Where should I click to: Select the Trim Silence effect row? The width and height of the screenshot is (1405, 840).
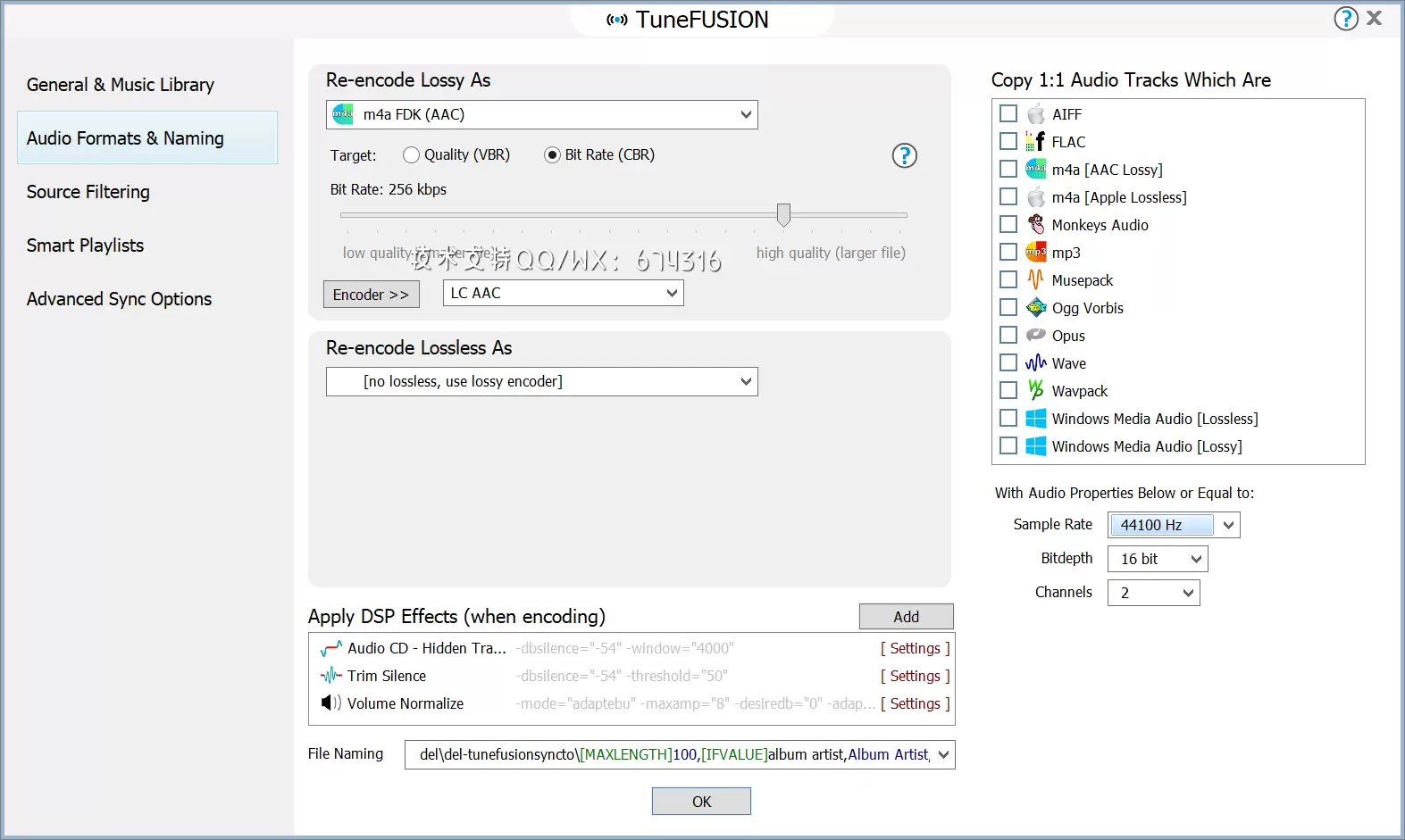point(632,676)
